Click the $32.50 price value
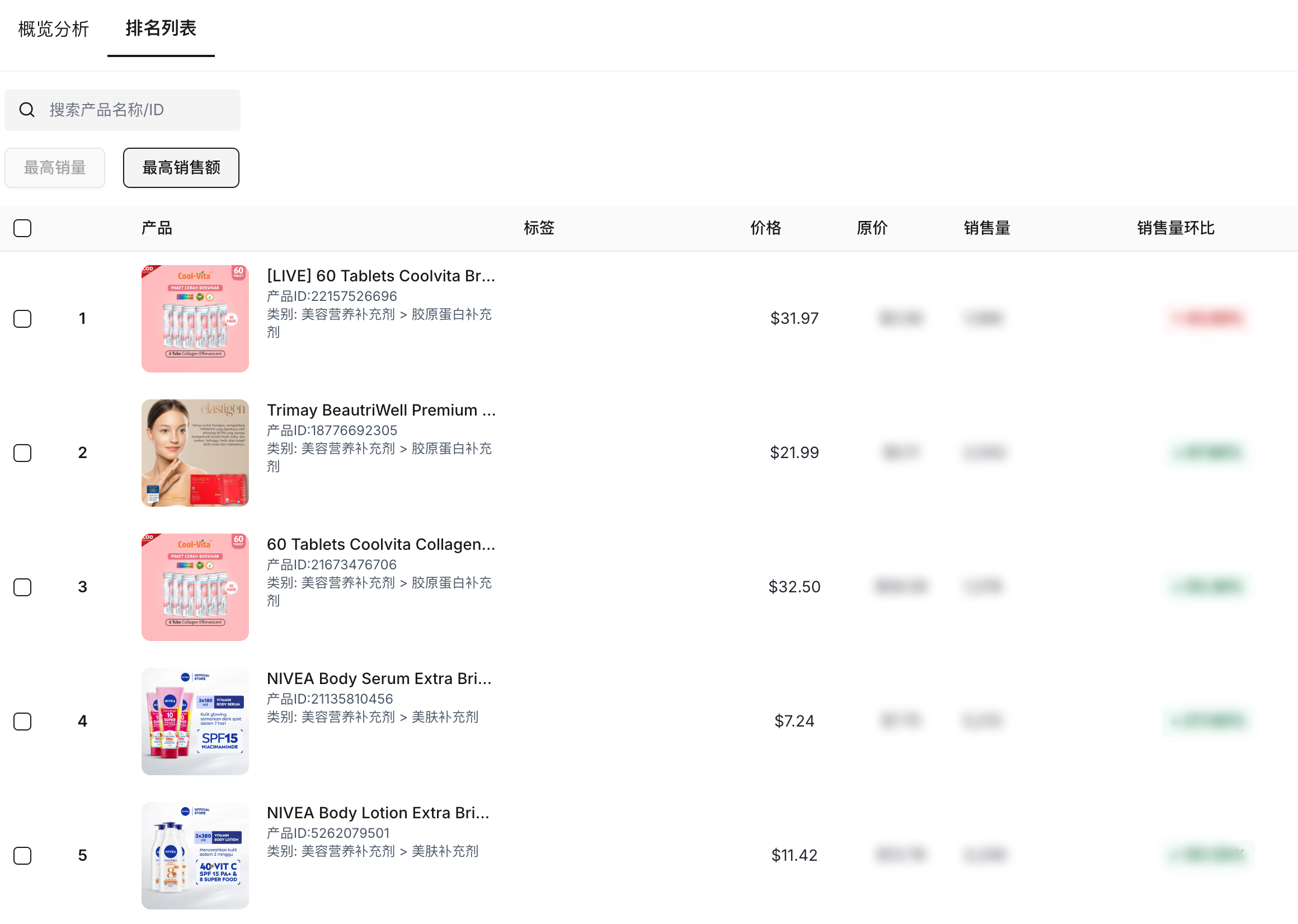Screen dimensions: 1298x924 (x=794, y=587)
